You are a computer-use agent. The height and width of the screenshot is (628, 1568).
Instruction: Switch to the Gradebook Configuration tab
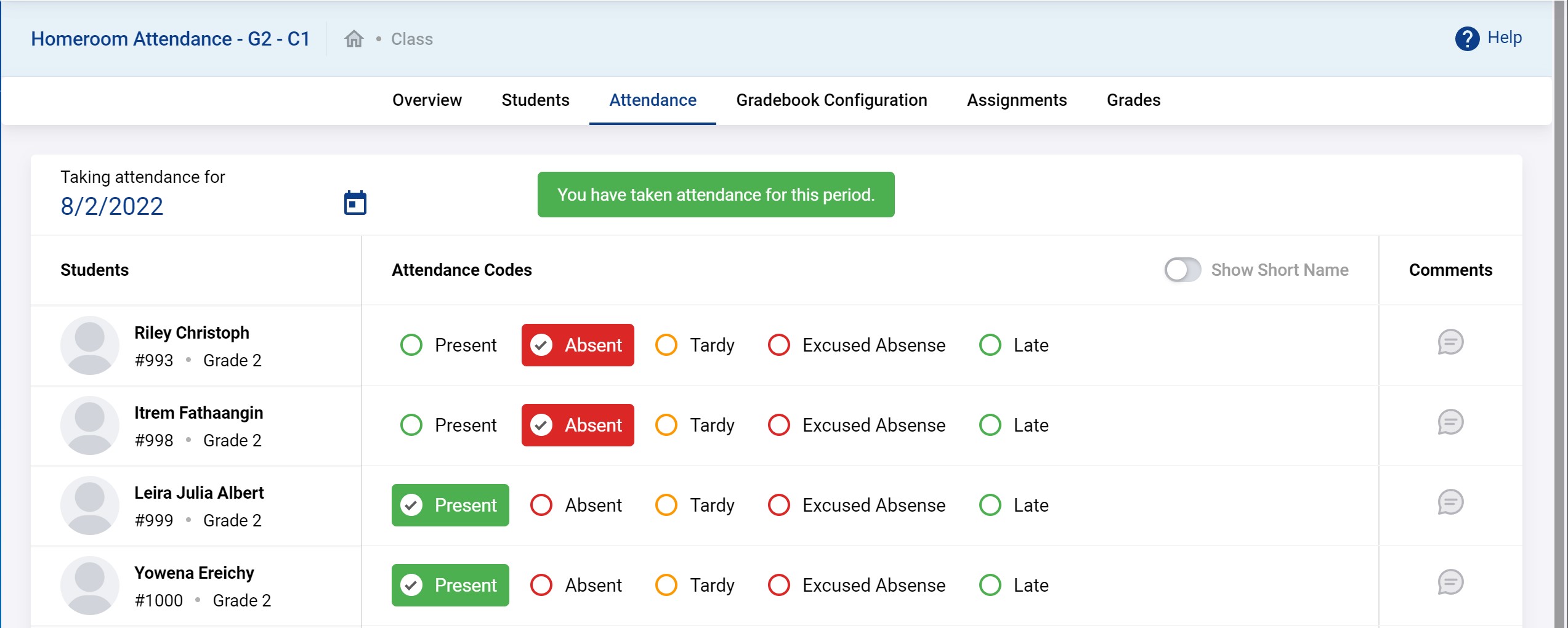point(831,100)
